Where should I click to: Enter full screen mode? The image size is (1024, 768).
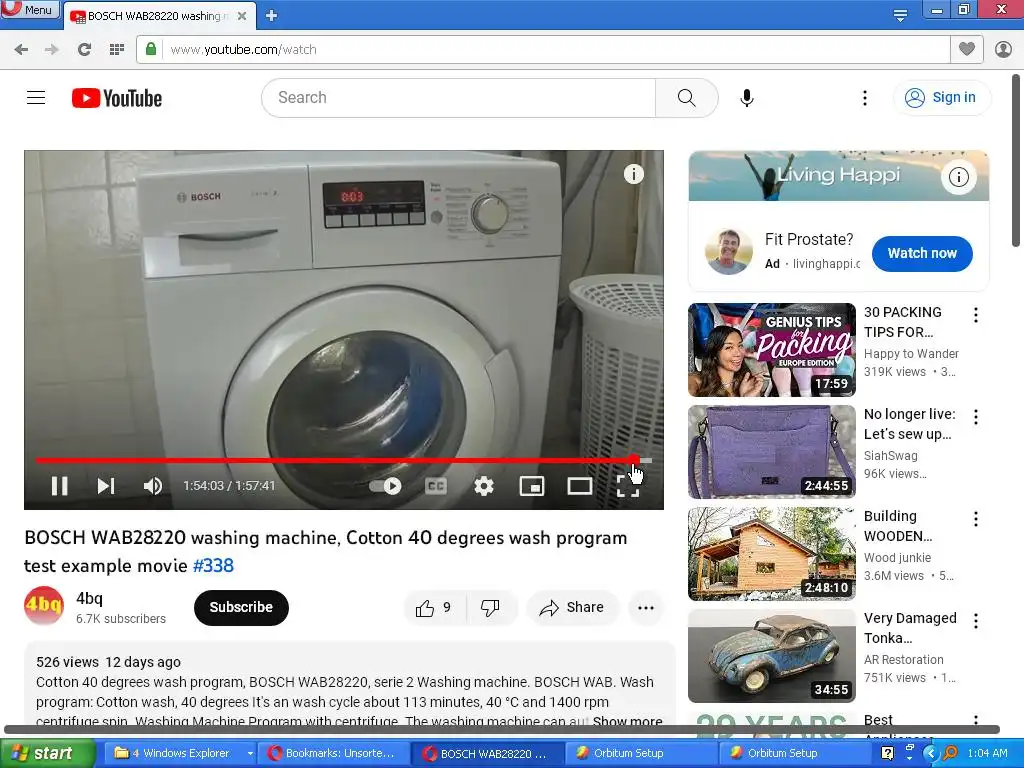(x=628, y=486)
